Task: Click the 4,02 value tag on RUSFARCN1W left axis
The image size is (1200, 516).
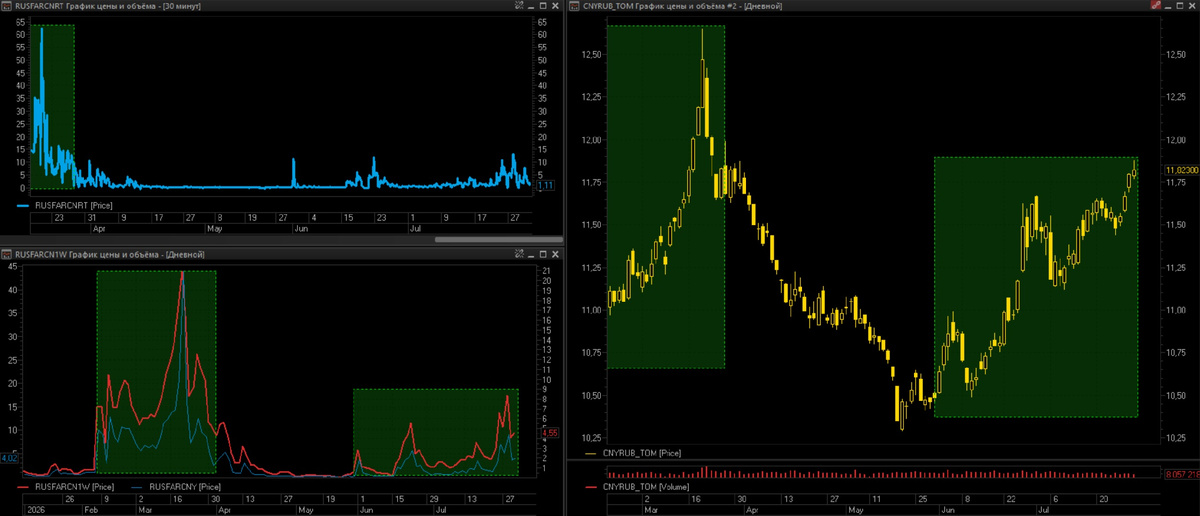Action: click(x=9, y=458)
